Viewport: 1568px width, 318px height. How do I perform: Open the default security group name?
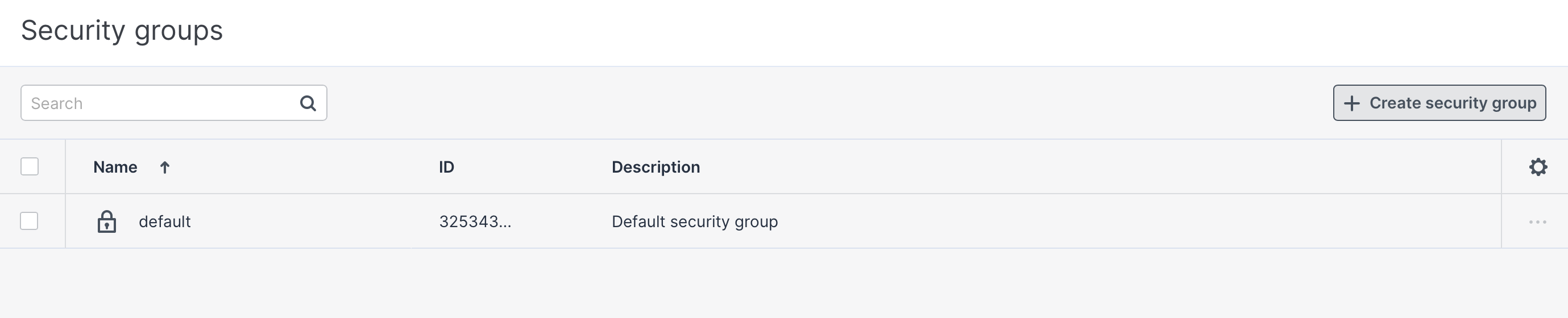(164, 222)
